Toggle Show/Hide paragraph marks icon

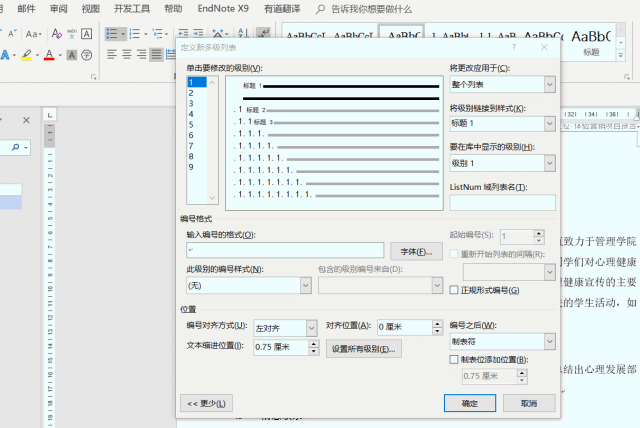(x=263, y=33)
